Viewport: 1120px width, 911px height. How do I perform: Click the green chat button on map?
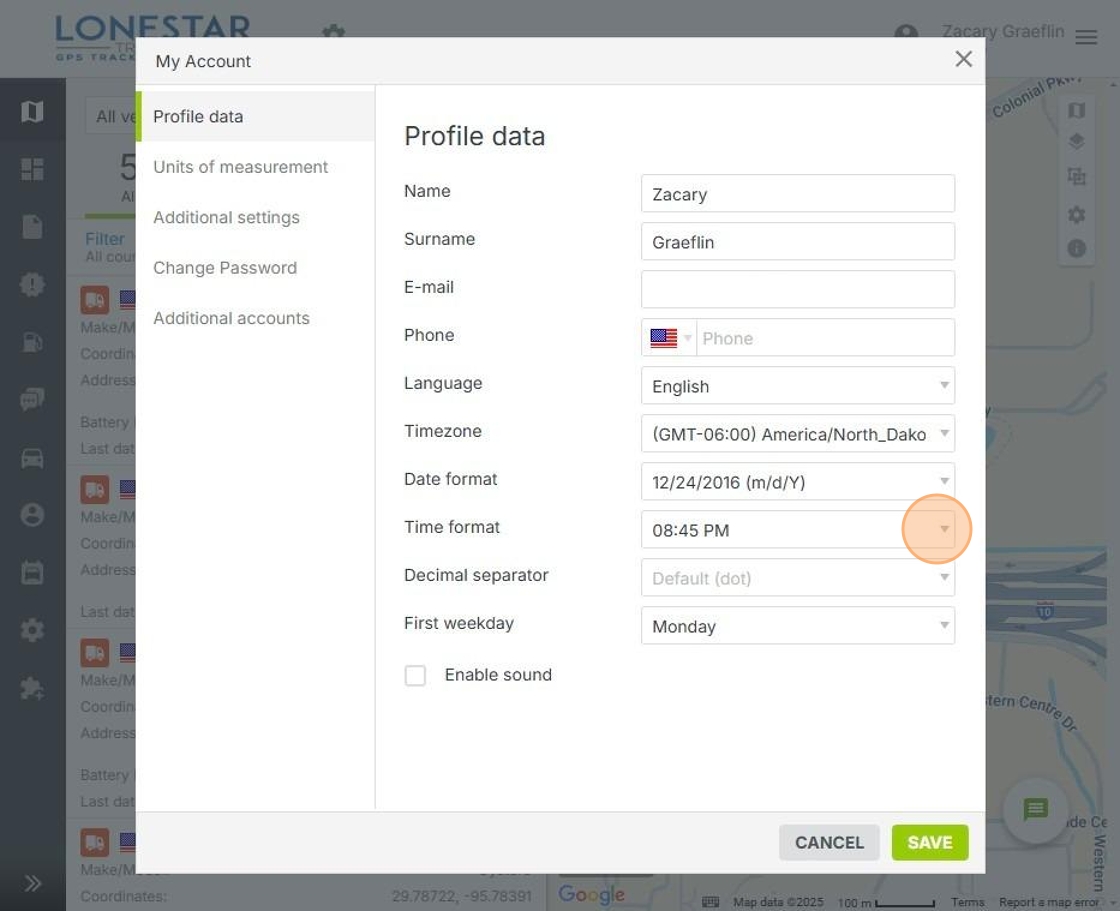pyautogui.click(x=1035, y=809)
